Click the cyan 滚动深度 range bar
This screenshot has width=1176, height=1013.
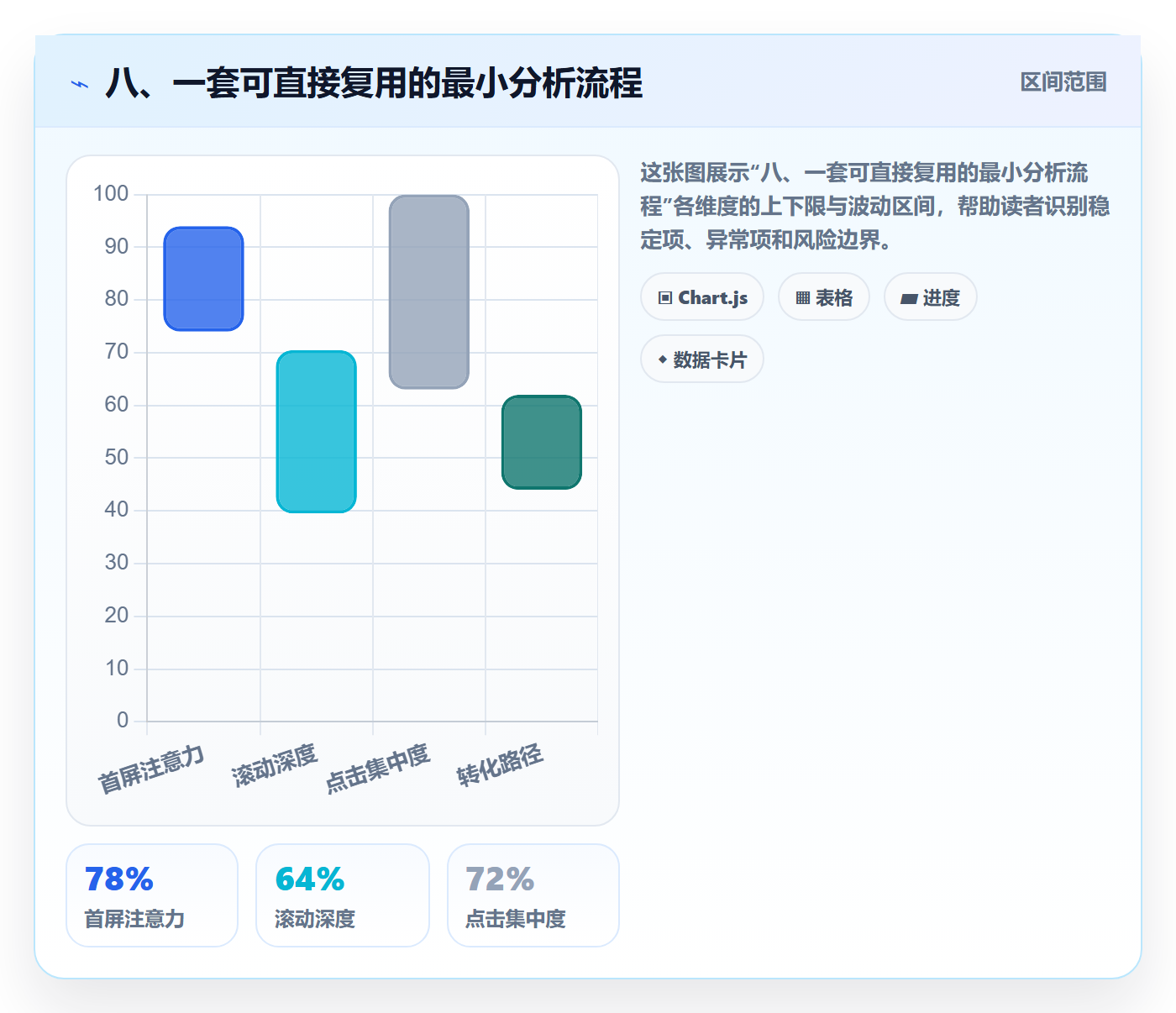tap(317, 432)
